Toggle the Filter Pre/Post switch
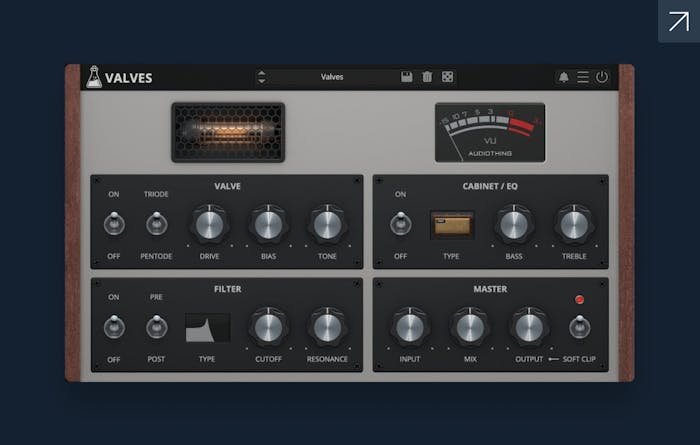 [156, 327]
